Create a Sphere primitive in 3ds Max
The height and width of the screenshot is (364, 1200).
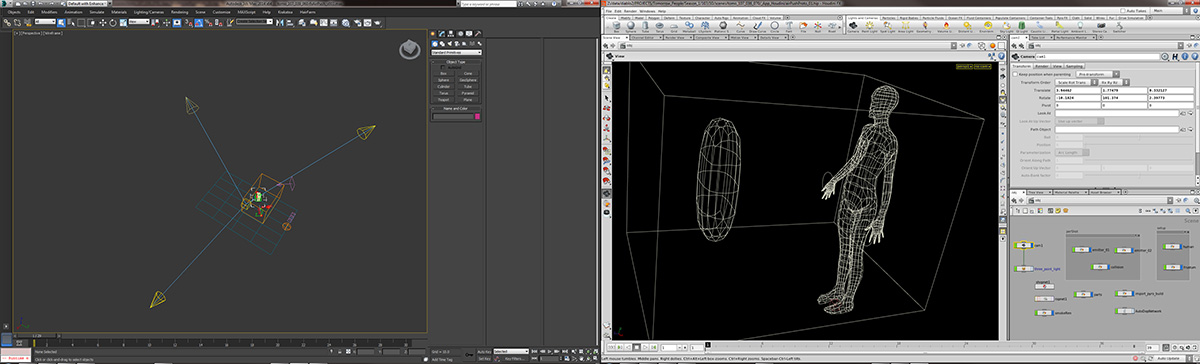443,80
